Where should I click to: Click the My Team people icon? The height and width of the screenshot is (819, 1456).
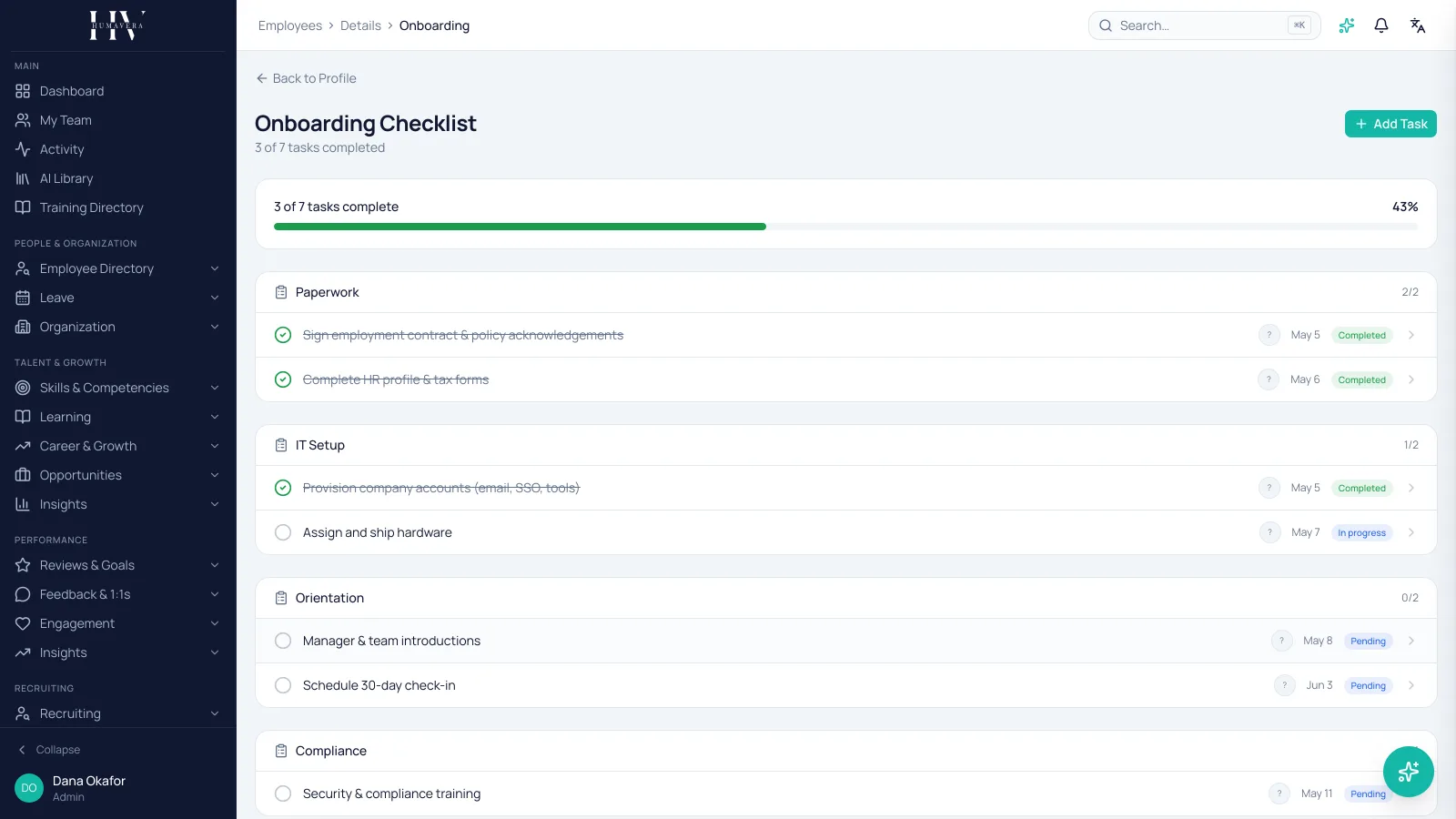[x=23, y=120]
